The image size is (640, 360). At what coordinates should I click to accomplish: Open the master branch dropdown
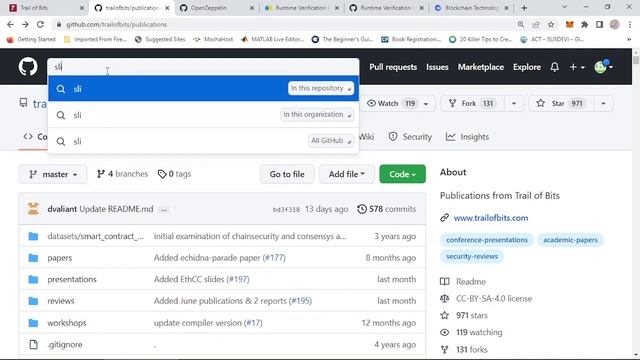pos(53,174)
